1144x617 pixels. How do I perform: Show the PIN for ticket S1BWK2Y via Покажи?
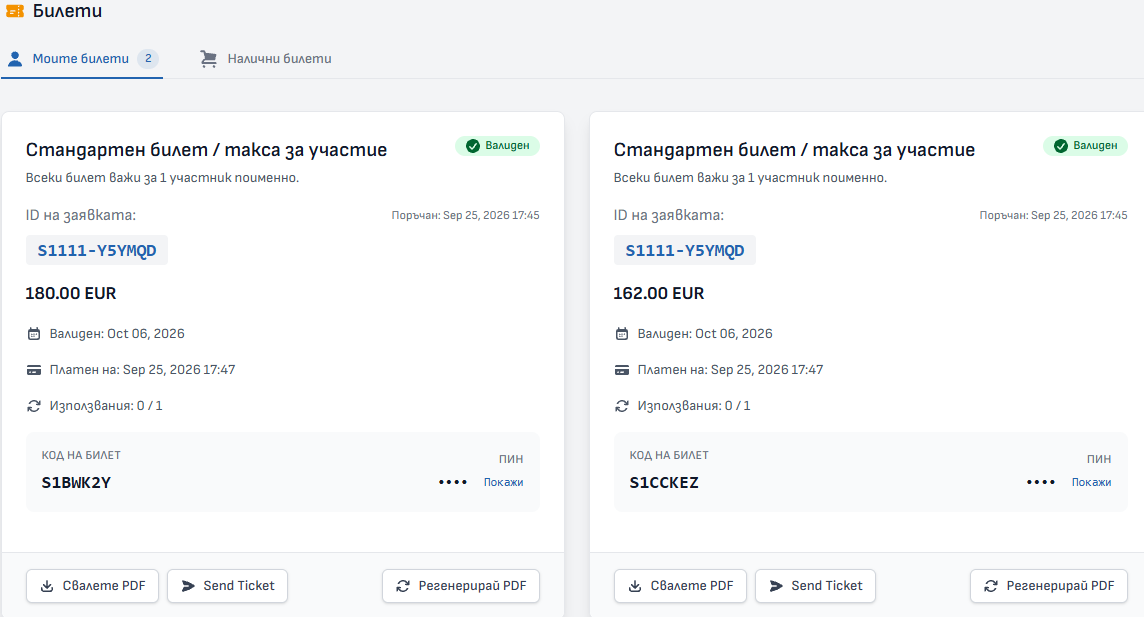click(x=503, y=482)
